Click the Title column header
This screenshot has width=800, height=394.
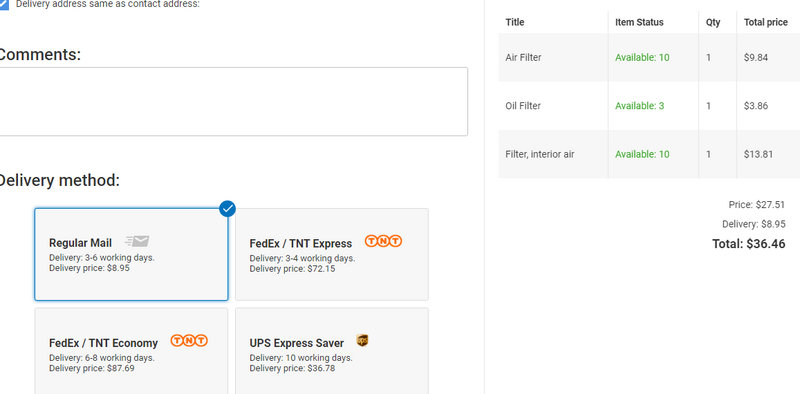(x=515, y=22)
